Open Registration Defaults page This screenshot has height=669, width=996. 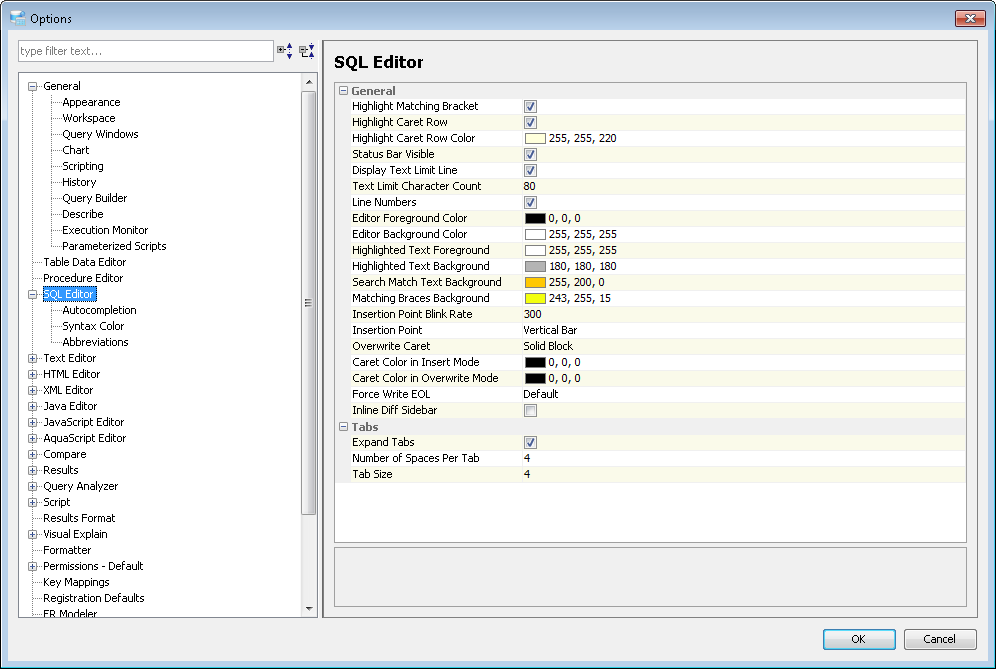pos(93,598)
